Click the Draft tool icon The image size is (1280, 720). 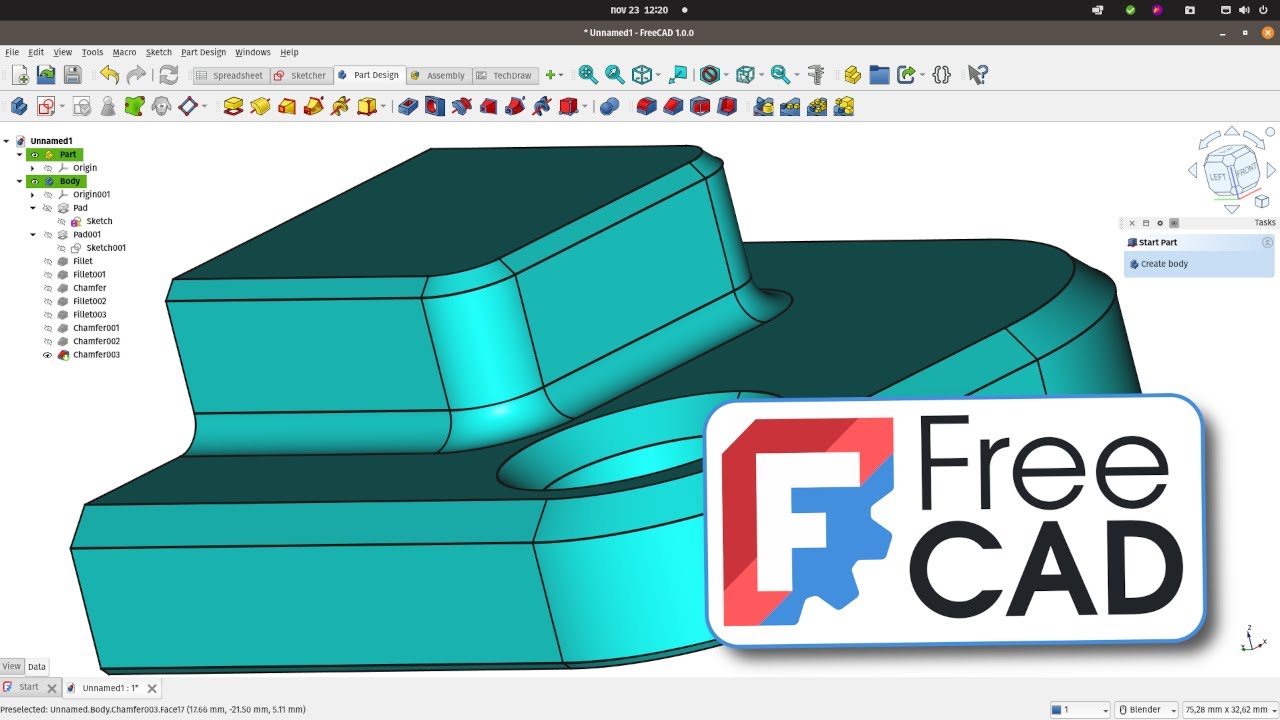coord(700,106)
